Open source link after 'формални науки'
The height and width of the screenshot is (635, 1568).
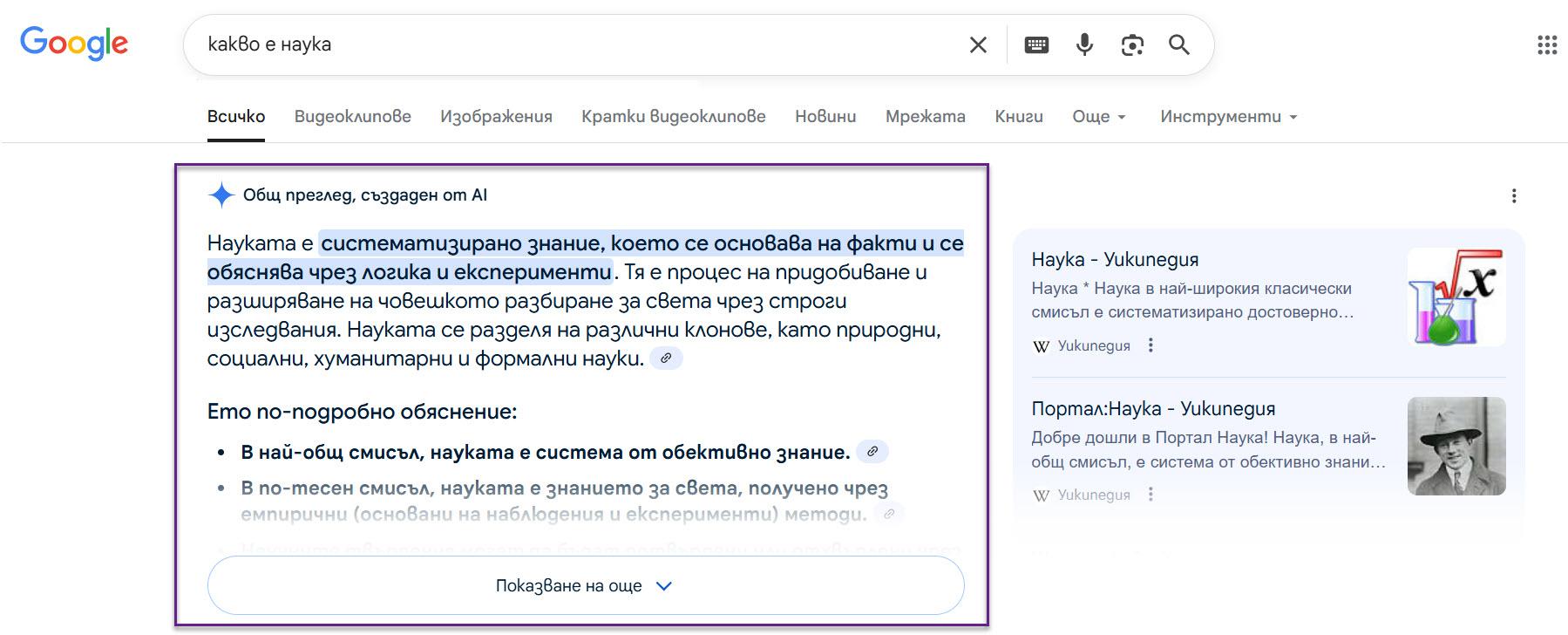point(666,358)
